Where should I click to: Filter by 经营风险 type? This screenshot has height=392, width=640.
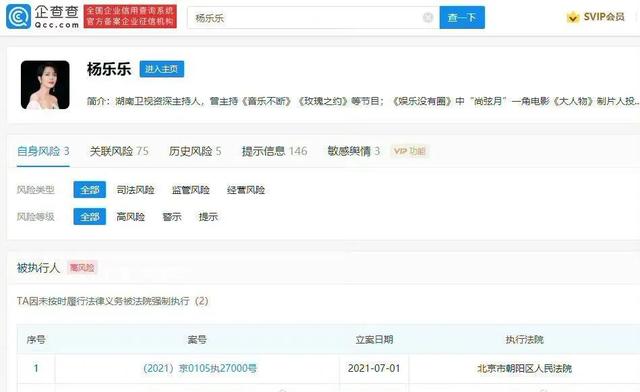pyautogui.click(x=246, y=190)
